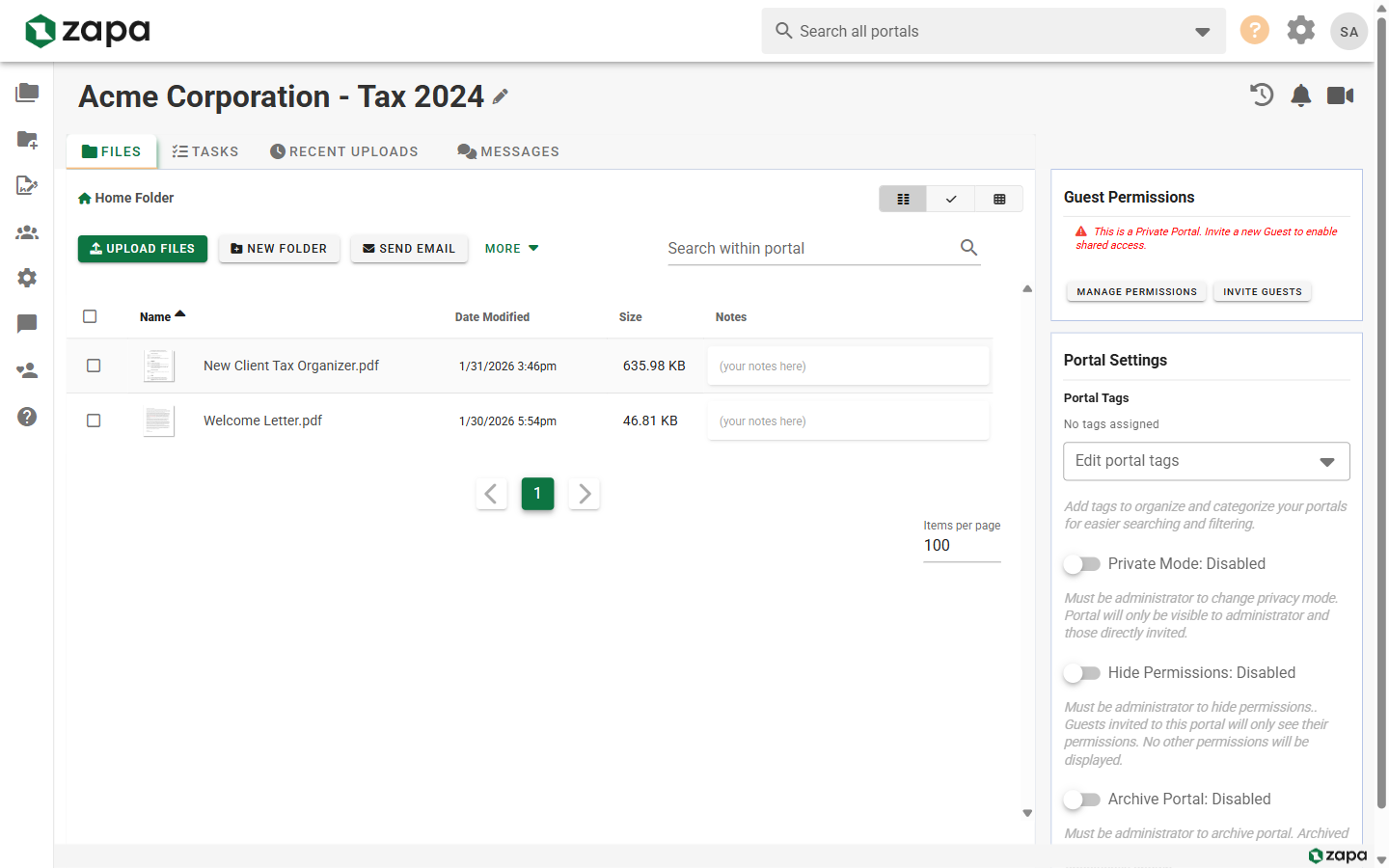Go to next page arrow
Viewport: 1389px width, 868px height.
(584, 494)
